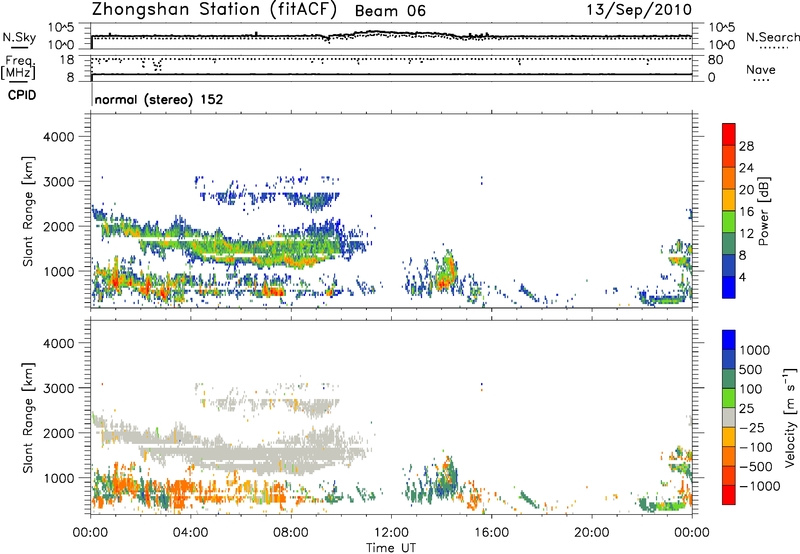Click the "Zhongshan Station (fitACF)" plot title
The width and height of the screenshot is (800, 554).
tap(214, 10)
